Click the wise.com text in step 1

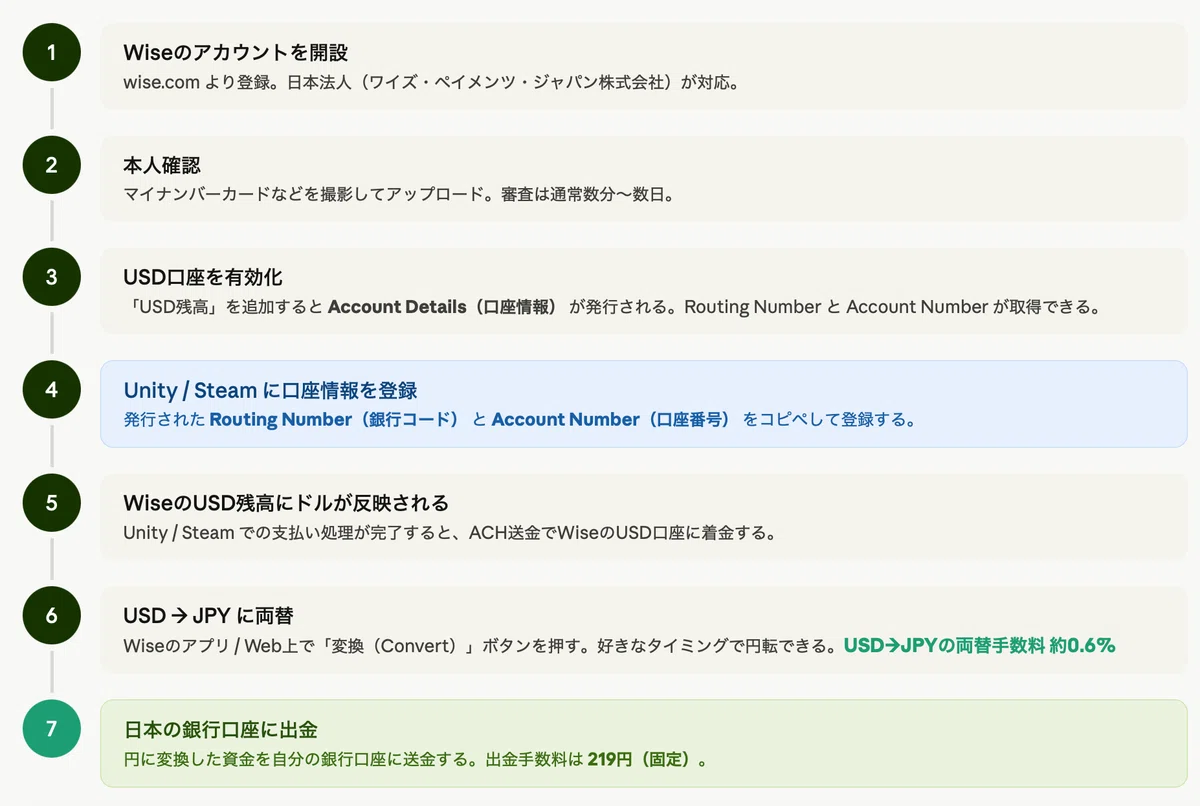[x=162, y=82]
